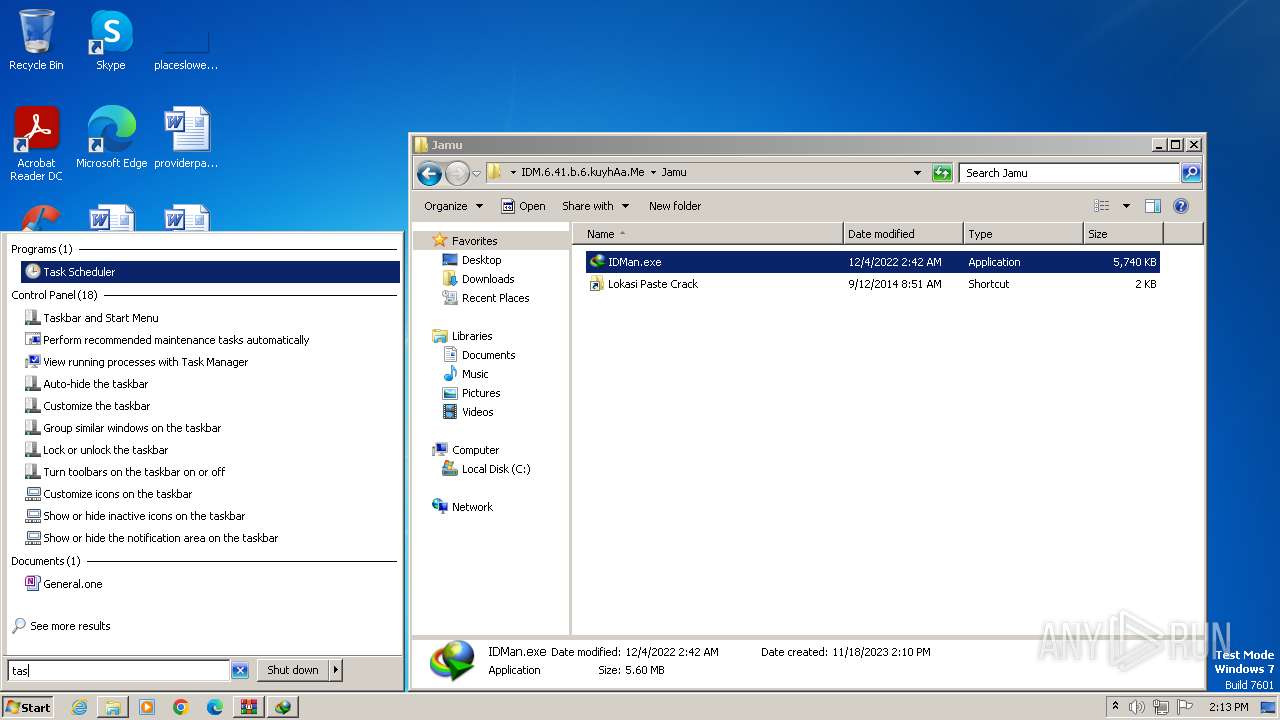Open Desktop under Favorites
The width and height of the screenshot is (1280, 720).
(471, 260)
